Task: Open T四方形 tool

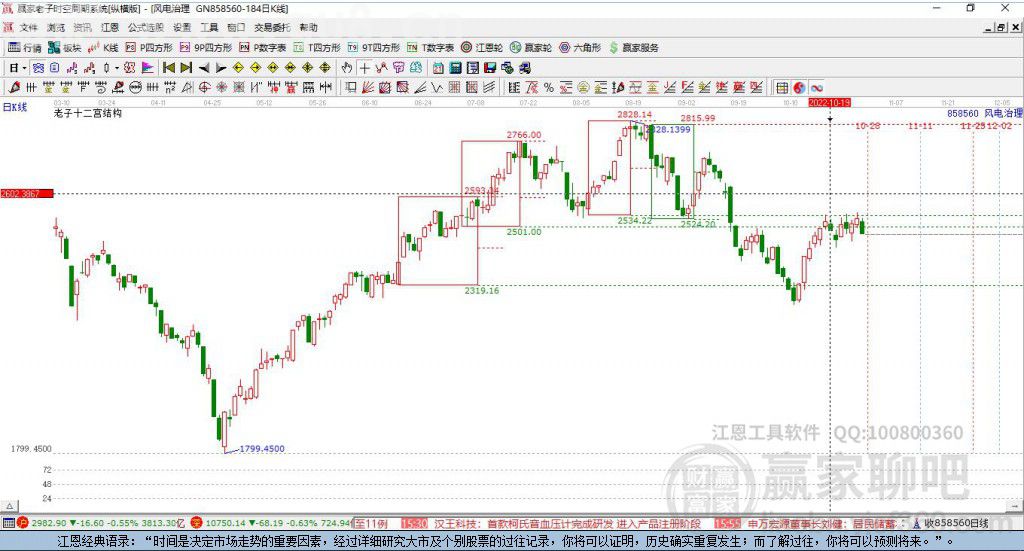Action: pos(317,48)
